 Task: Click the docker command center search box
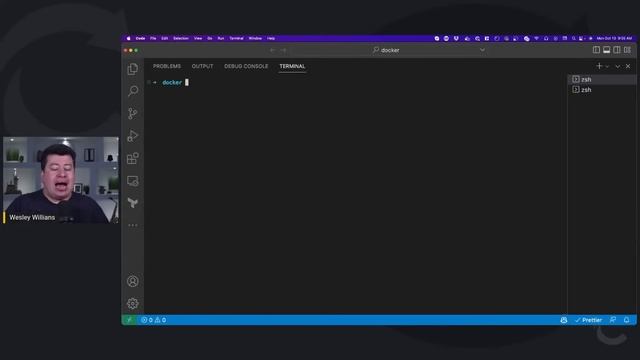(x=386, y=50)
